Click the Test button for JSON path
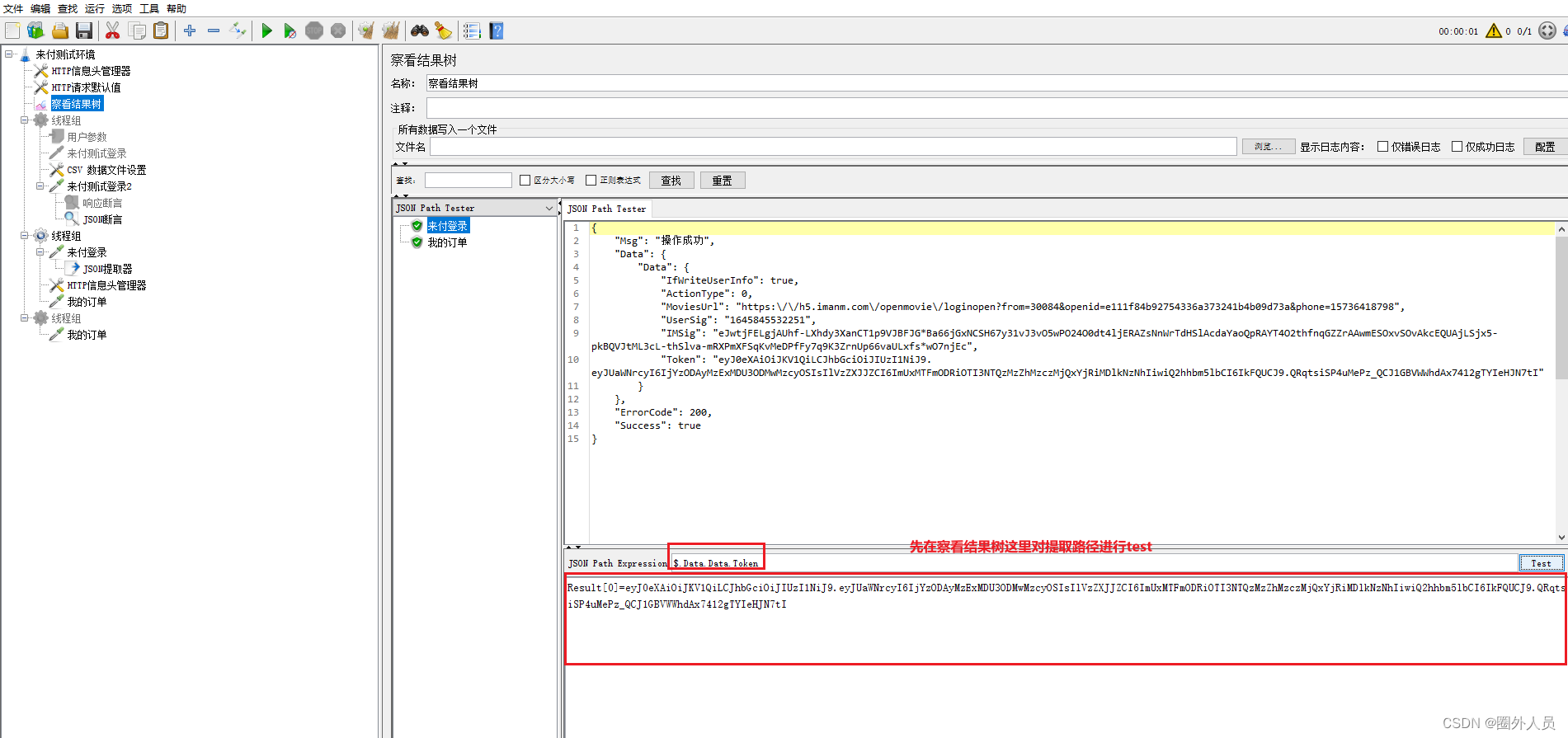Screen dimensions: 1568x738 point(1541,563)
